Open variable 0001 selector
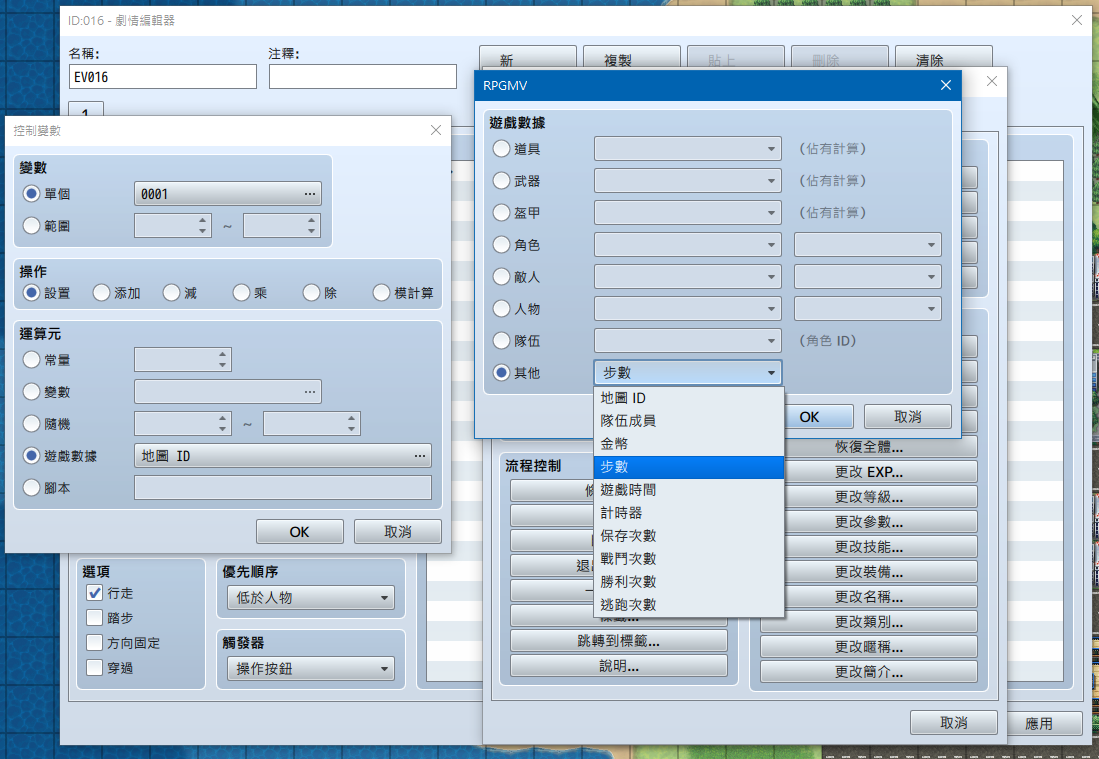The height and width of the screenshot is (759, 1099). (x=228, y=194)
